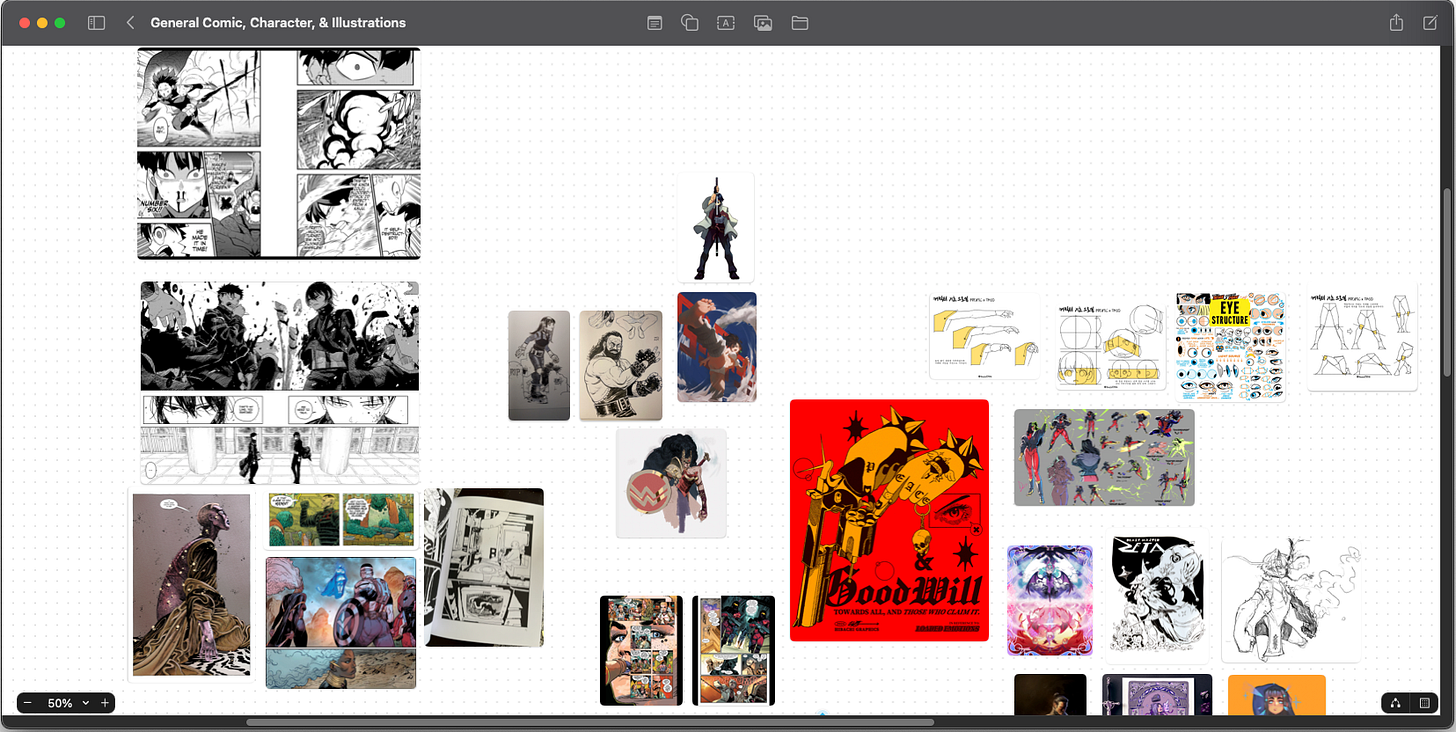The height and width of the screenshot is (732, 1456).
Task: Select the red Good Will pistol poster
Action: tap(889, 520)
